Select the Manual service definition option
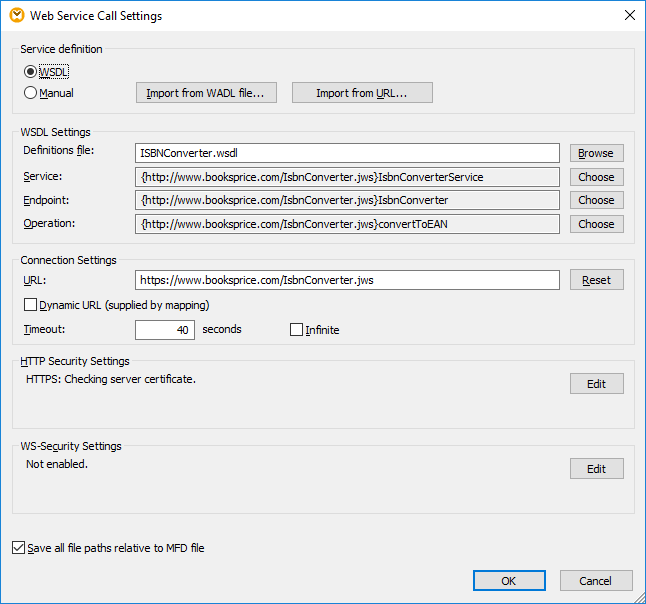 [31, 93]
